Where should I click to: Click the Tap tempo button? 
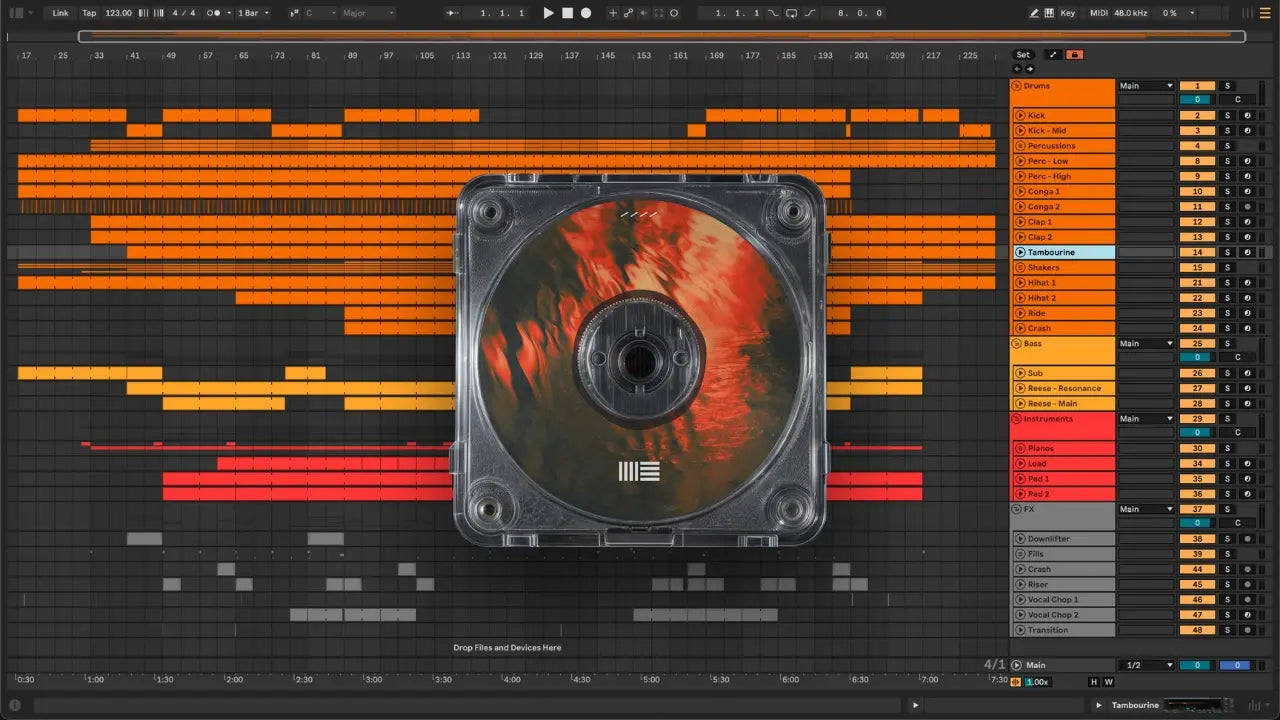tap(89, 13)
